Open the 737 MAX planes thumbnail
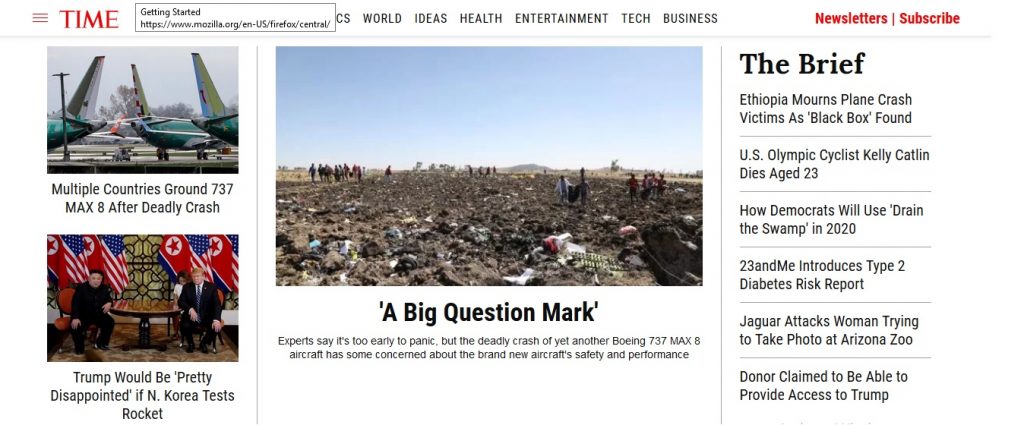The height and width of the screenshot is (425, 1024). (x=142, y=110)
